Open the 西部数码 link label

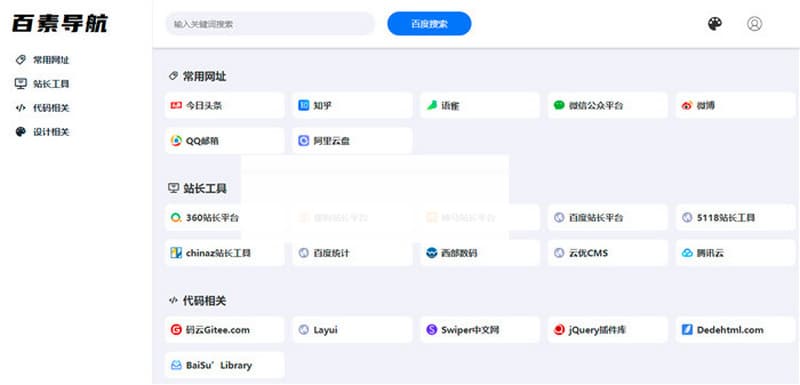[459, 253]
